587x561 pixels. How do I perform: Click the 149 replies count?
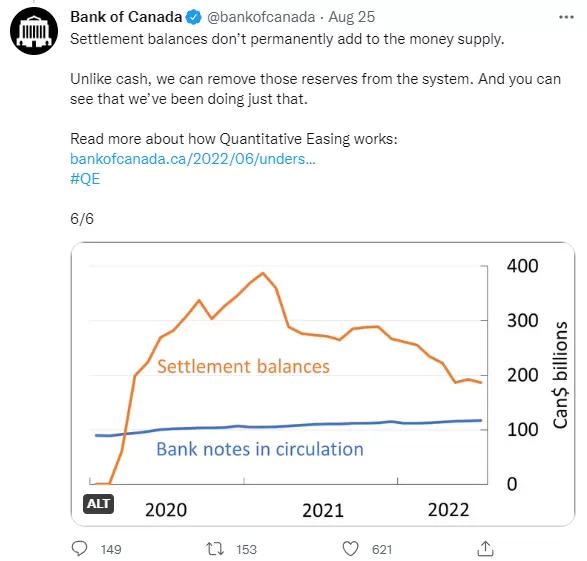pos(111,549)
